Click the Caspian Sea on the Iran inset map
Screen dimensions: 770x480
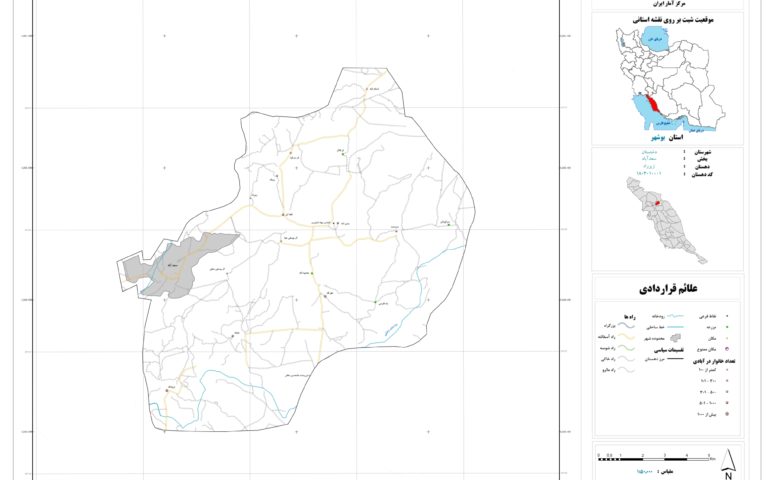(652, 43)
